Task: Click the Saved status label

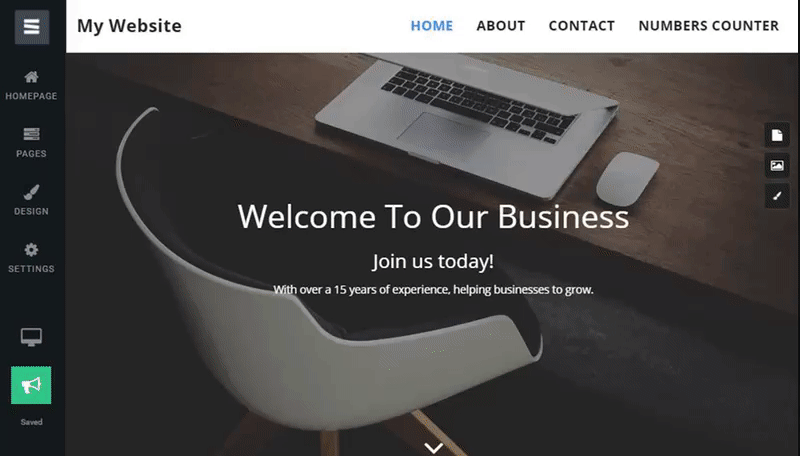Action: click(31, 422)
